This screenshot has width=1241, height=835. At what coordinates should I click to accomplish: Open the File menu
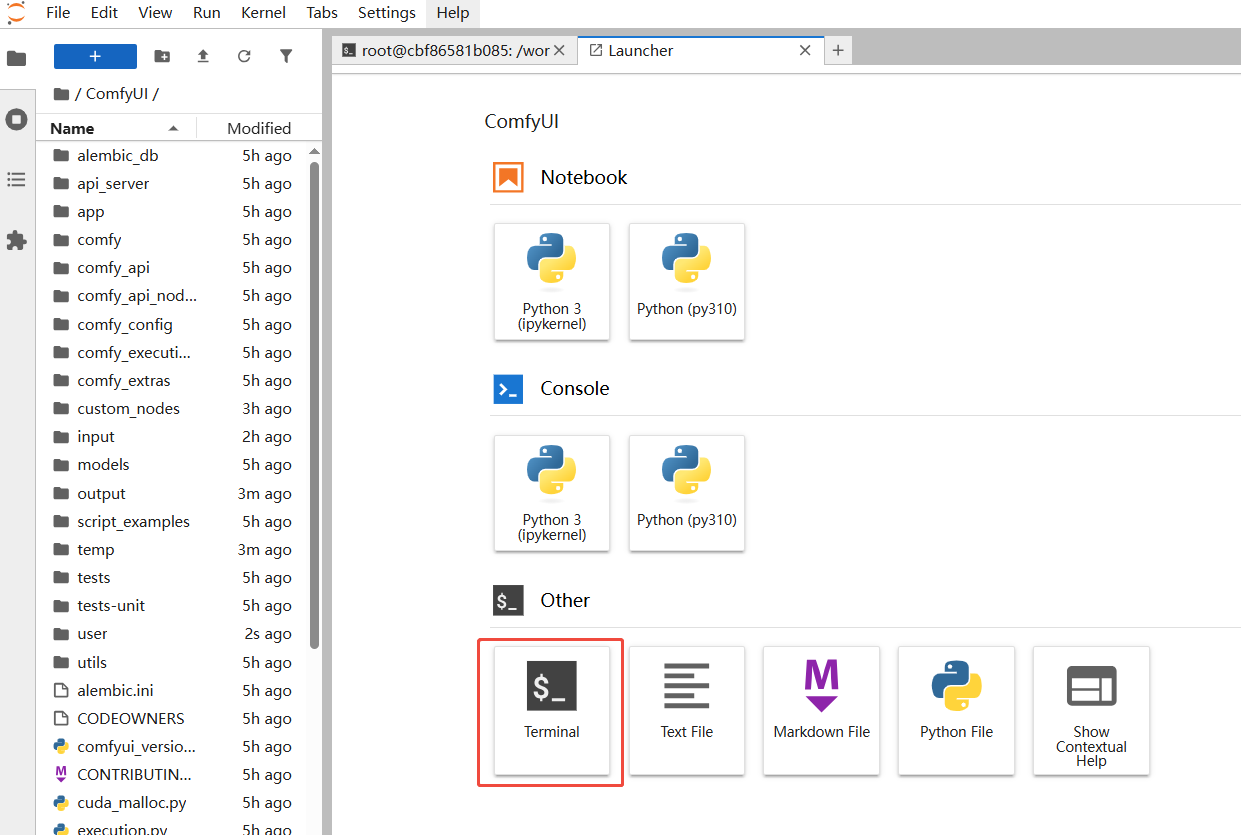[x=58, y=13]
